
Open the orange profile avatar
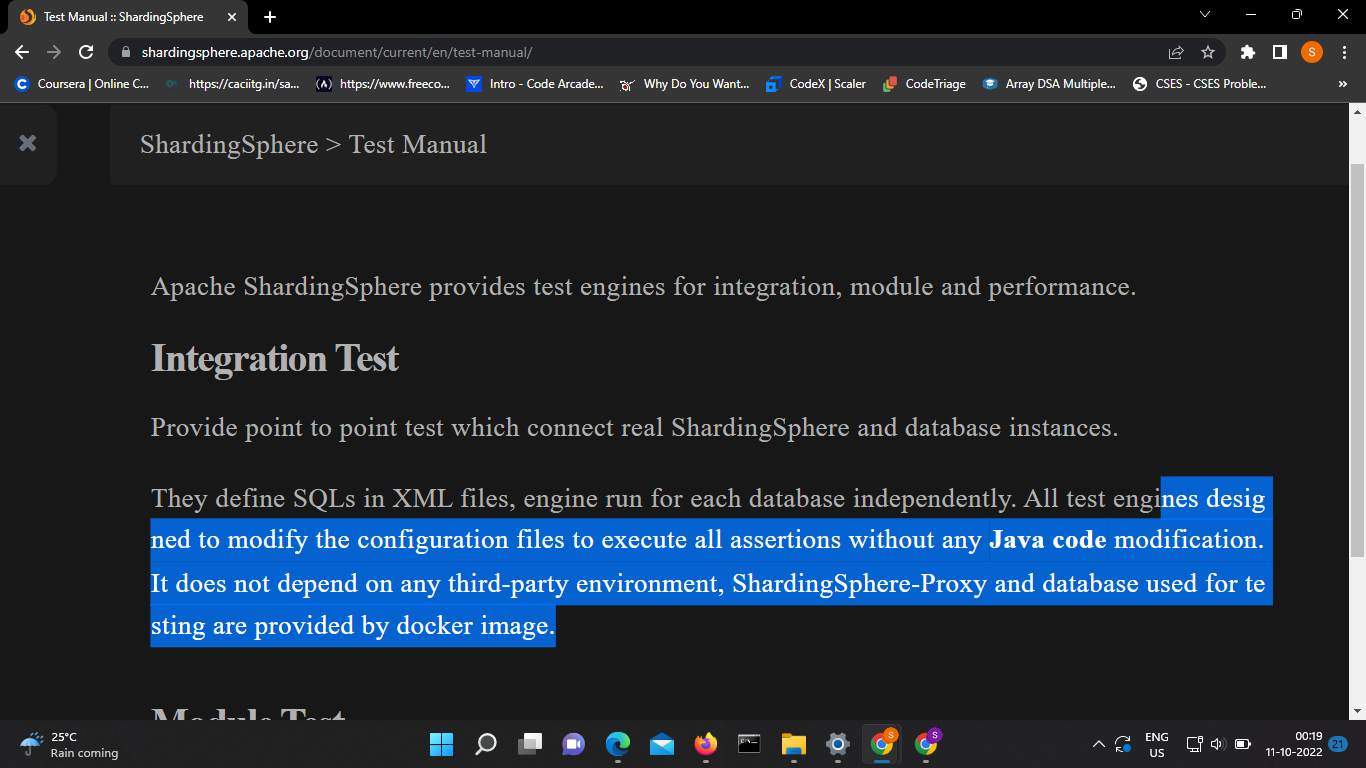click(x=1311, y=52)
